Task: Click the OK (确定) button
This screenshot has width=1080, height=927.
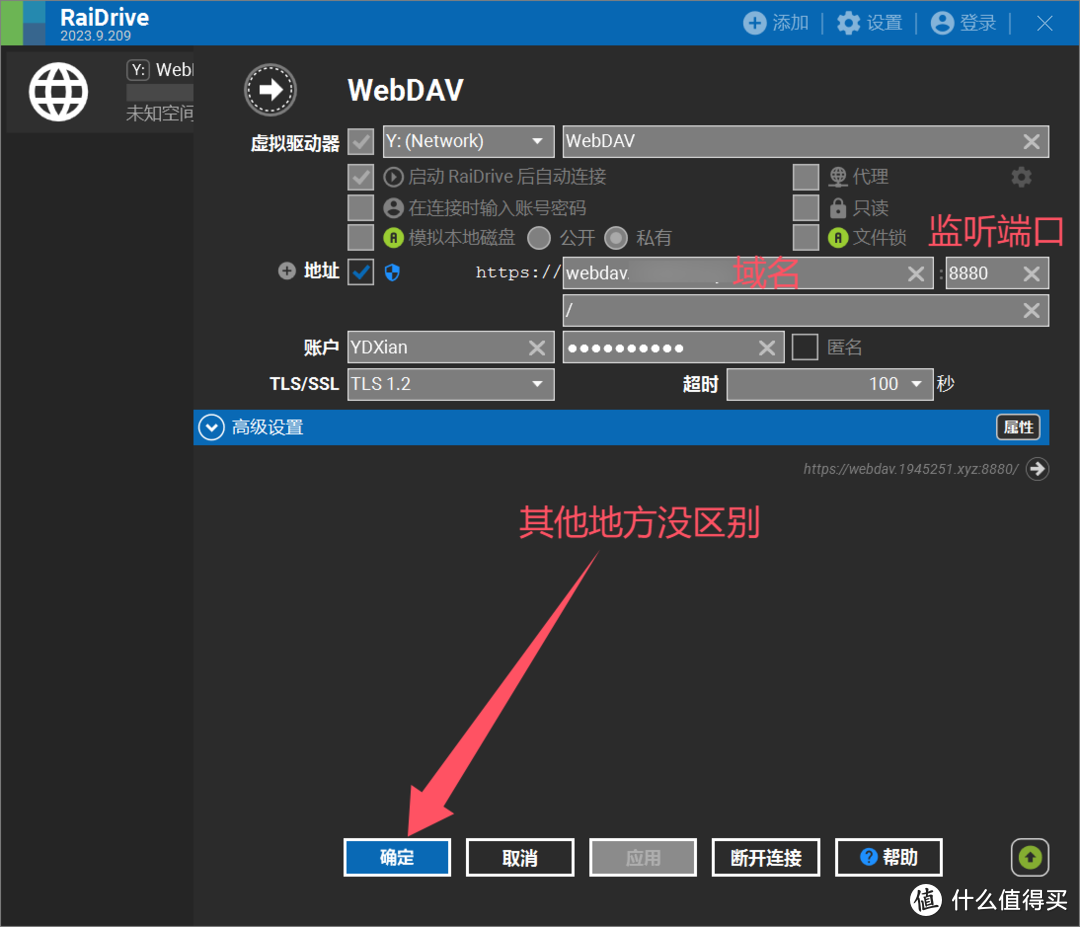Action: pyautogui.click(x=397, y=857)
